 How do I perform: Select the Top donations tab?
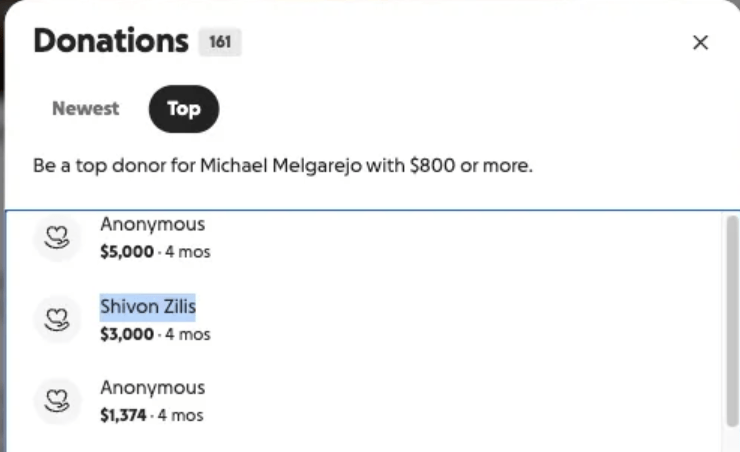183,109
